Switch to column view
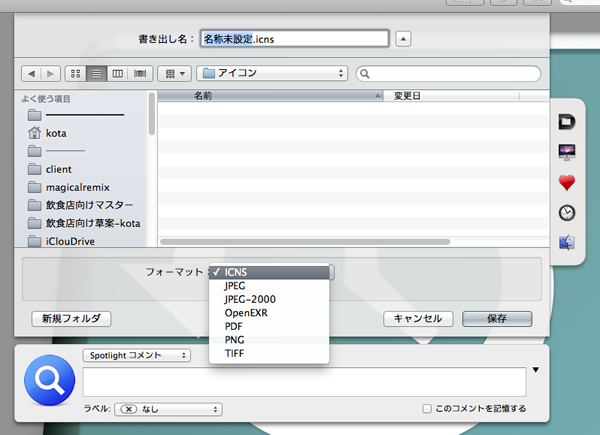Image resolution: width=600 pixels, height=435 pixels. click(x=117, y=73)
